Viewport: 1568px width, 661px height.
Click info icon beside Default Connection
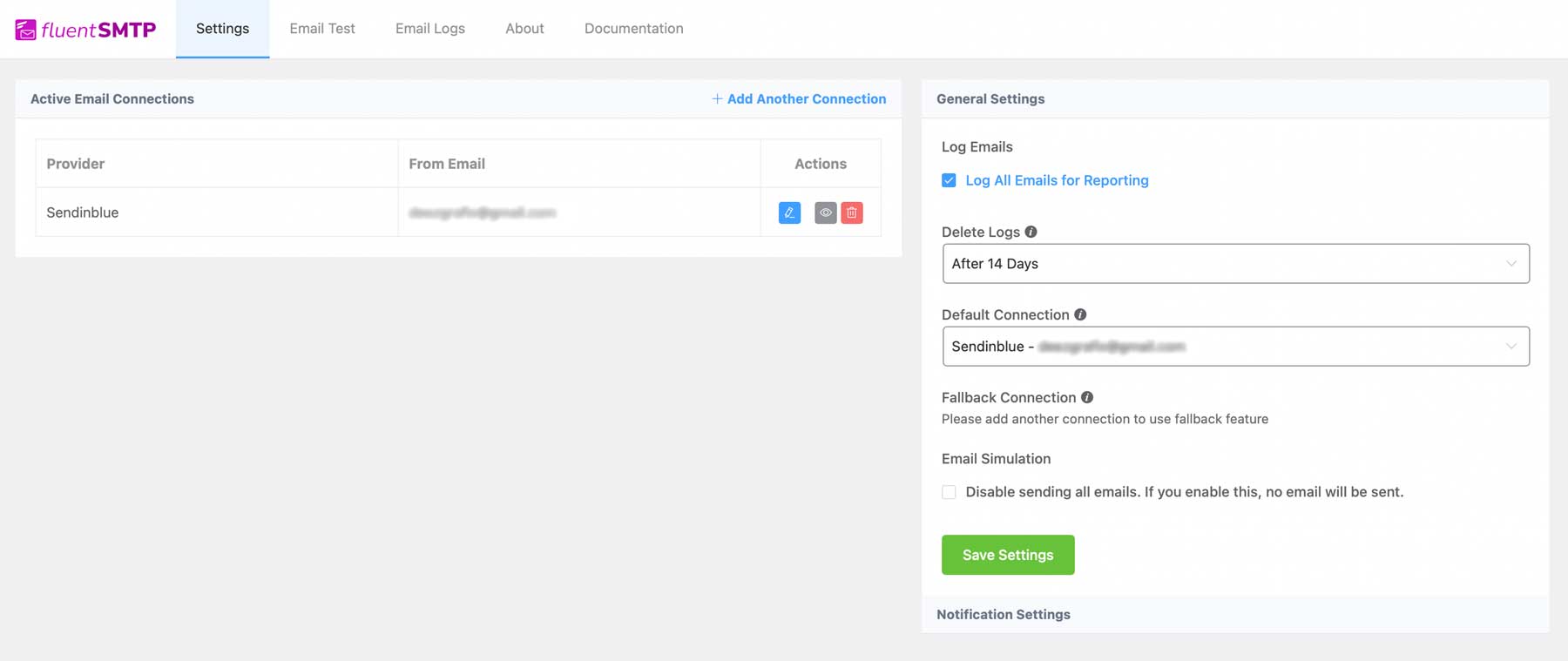(1080, 314)
